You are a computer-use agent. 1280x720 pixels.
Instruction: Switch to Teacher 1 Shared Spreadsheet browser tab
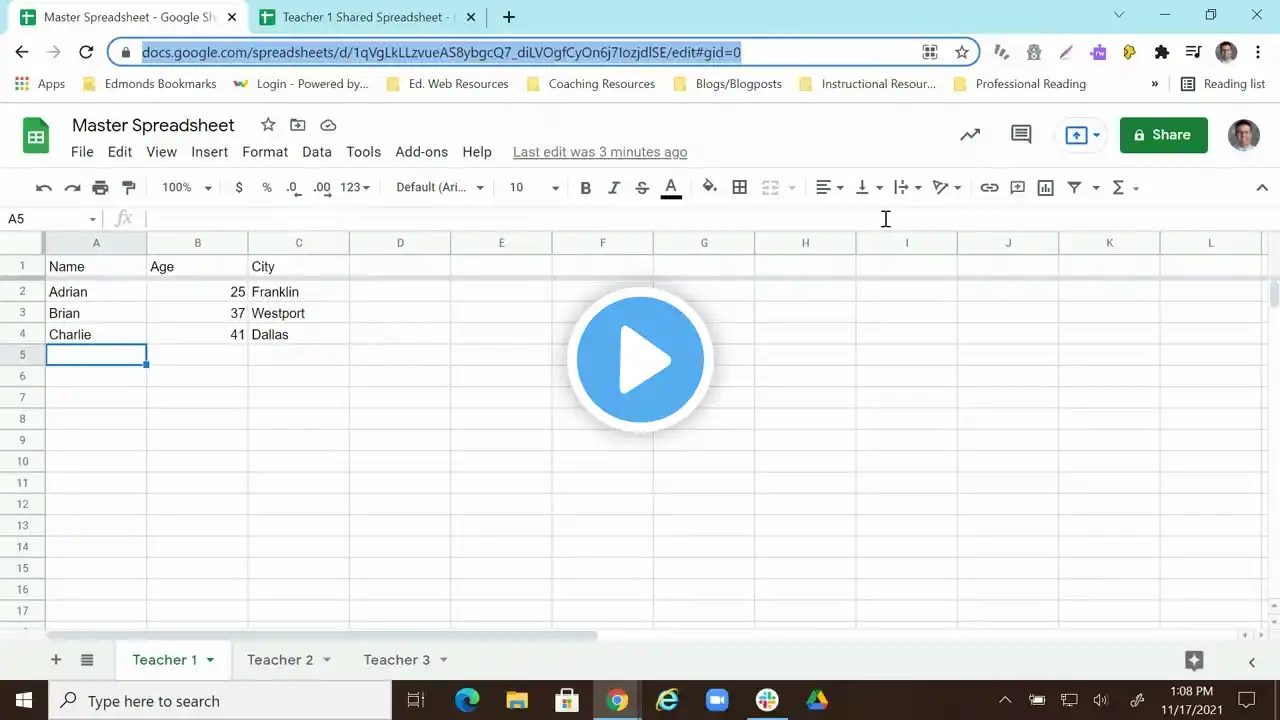364,17
